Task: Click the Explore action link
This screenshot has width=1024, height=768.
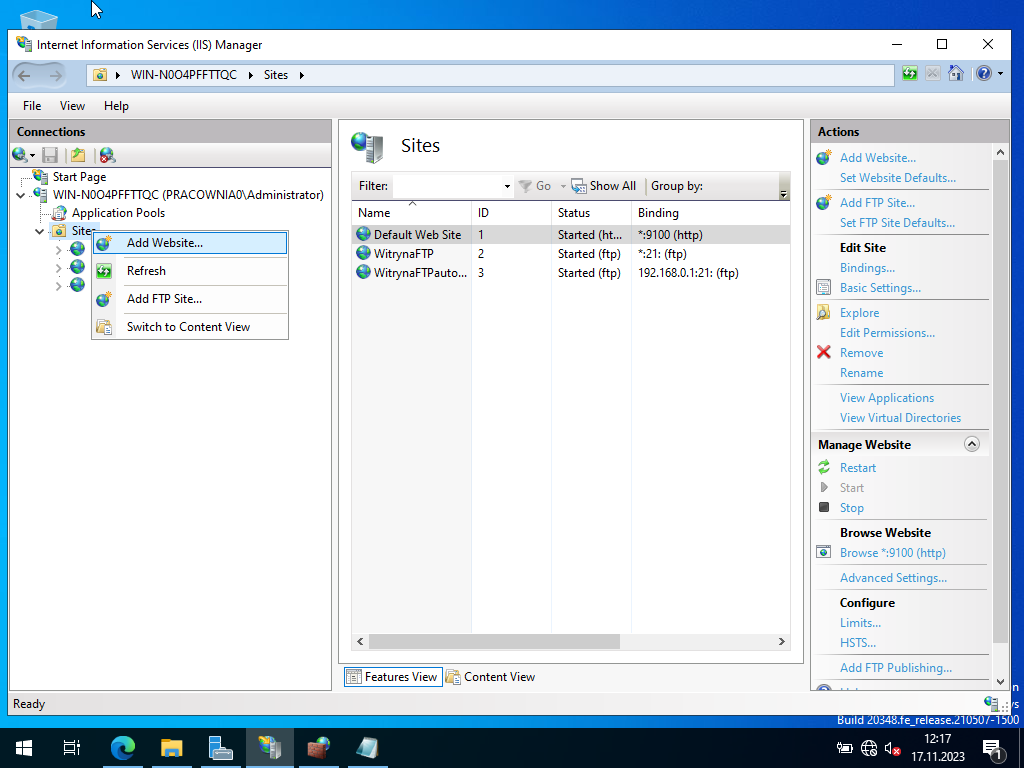Action: point(859,313)
